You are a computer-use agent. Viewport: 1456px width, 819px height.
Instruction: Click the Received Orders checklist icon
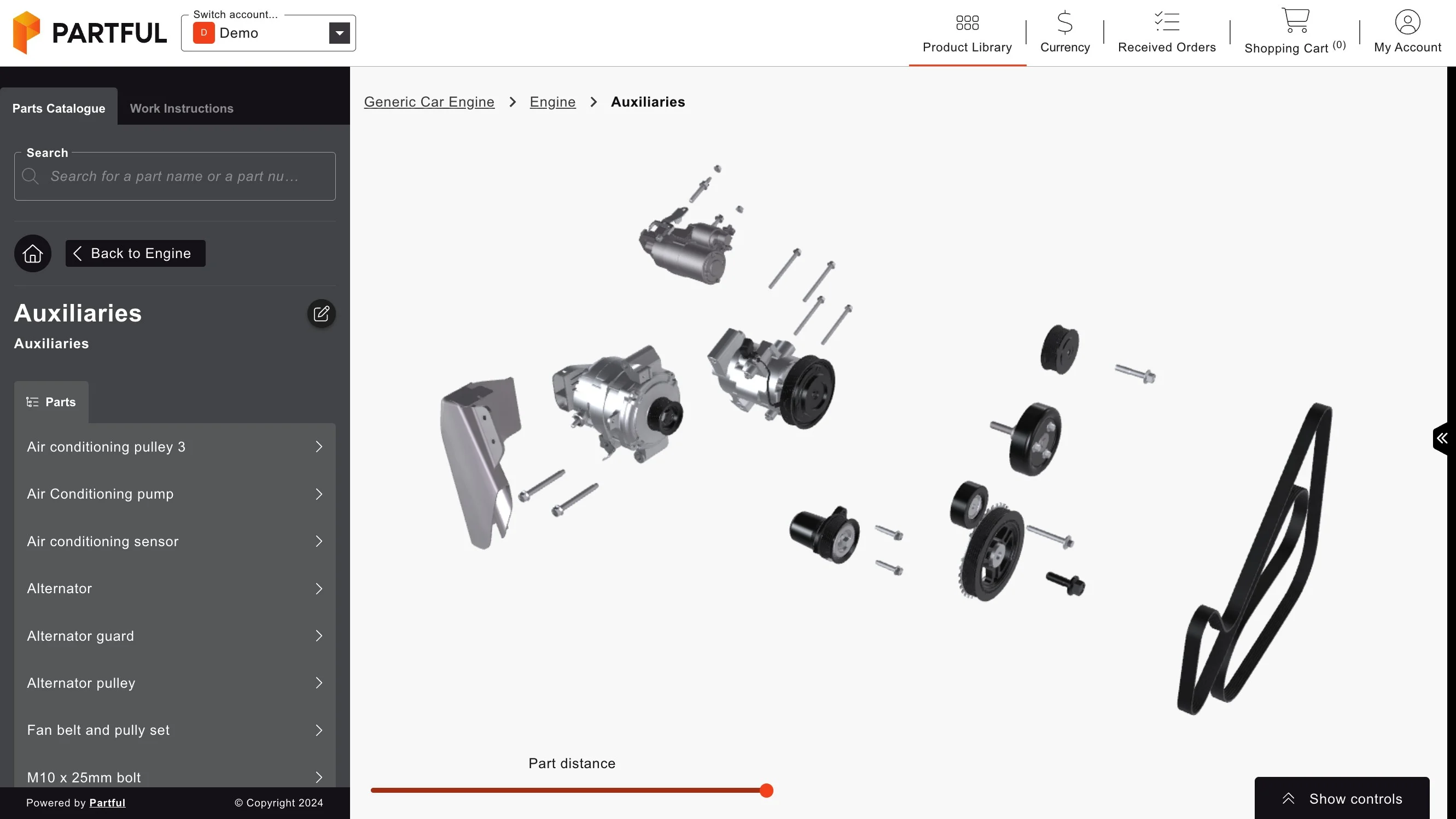point(1167,21)
